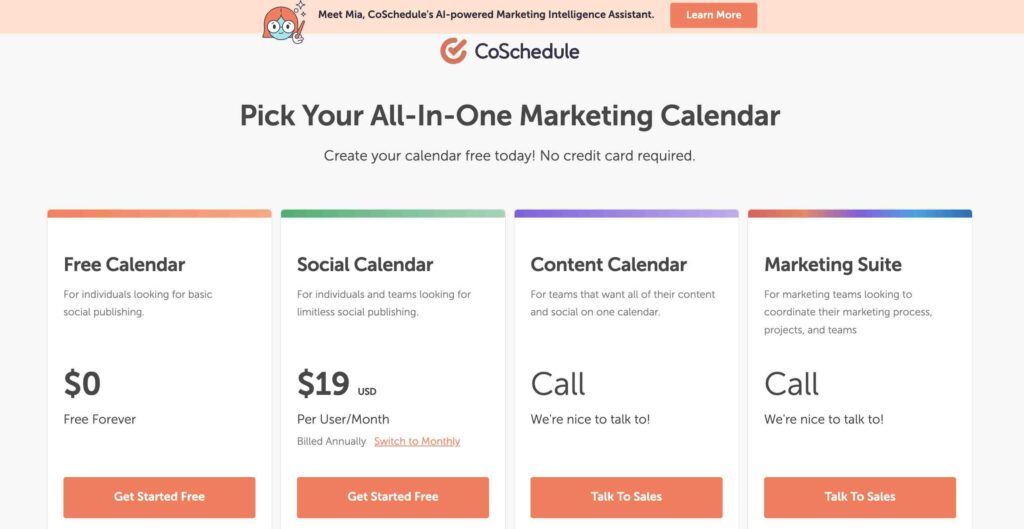Image resolution: width=1024 pixels, height=529 pixels.
Task: Toggle billing via Switch to Monthly link
Action: (x=417, y=441)
